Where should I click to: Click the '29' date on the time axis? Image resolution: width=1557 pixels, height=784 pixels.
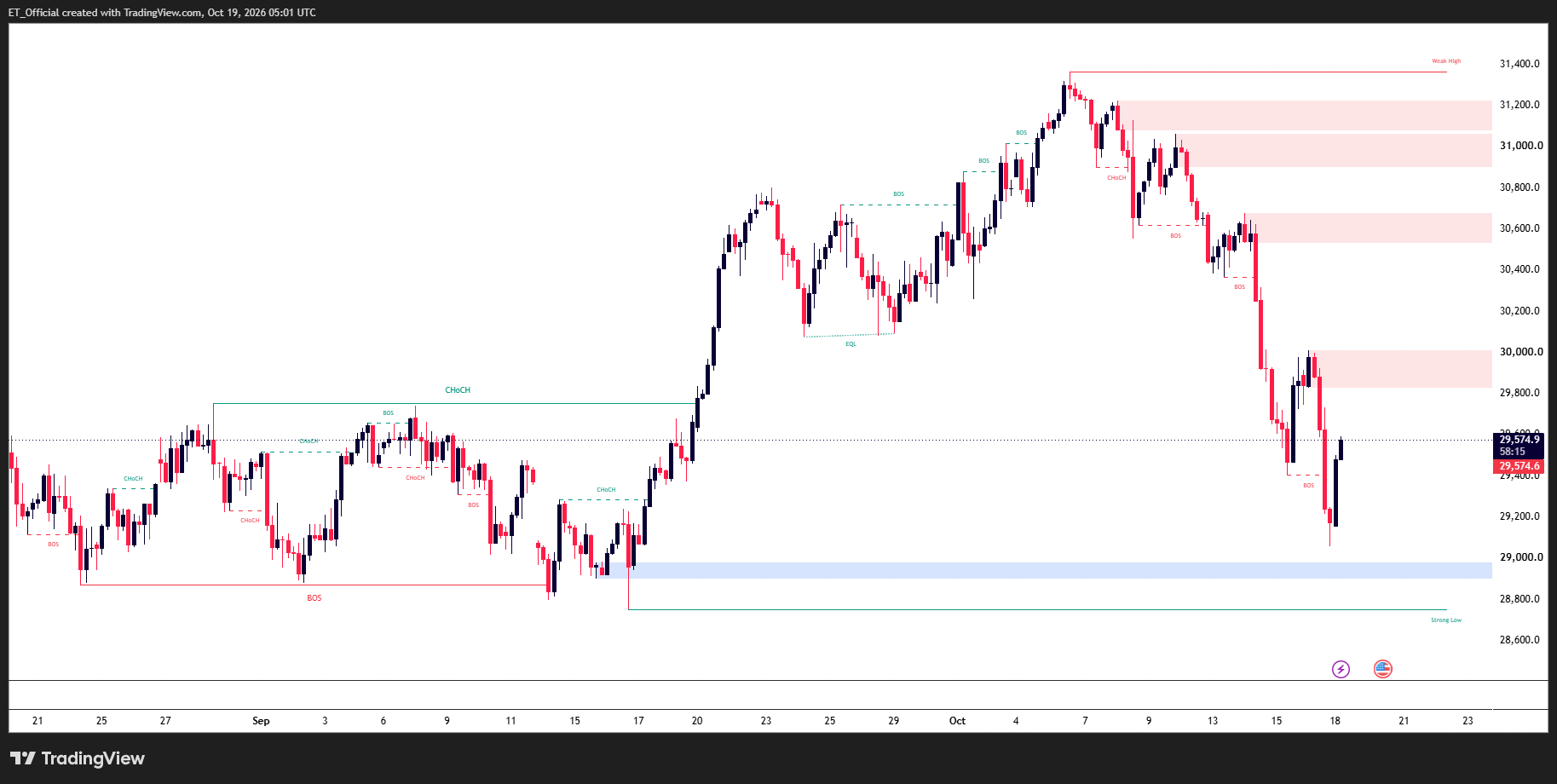(x=893, y=721)
